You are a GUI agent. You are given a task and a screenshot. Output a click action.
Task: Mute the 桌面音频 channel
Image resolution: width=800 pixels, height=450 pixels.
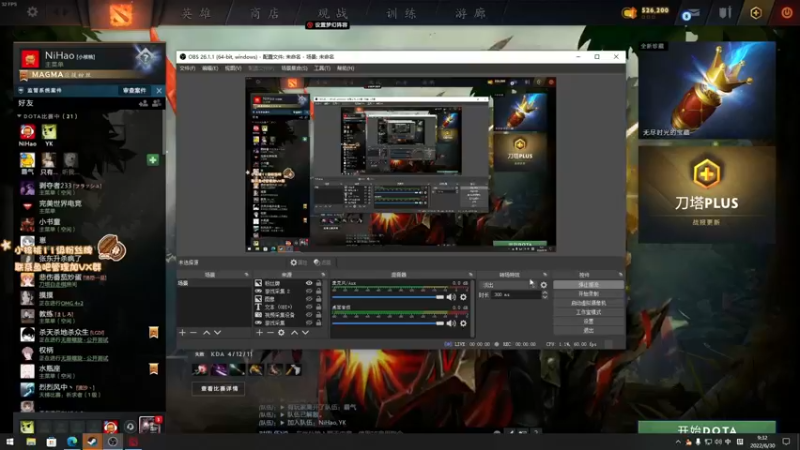click(452, 323)
